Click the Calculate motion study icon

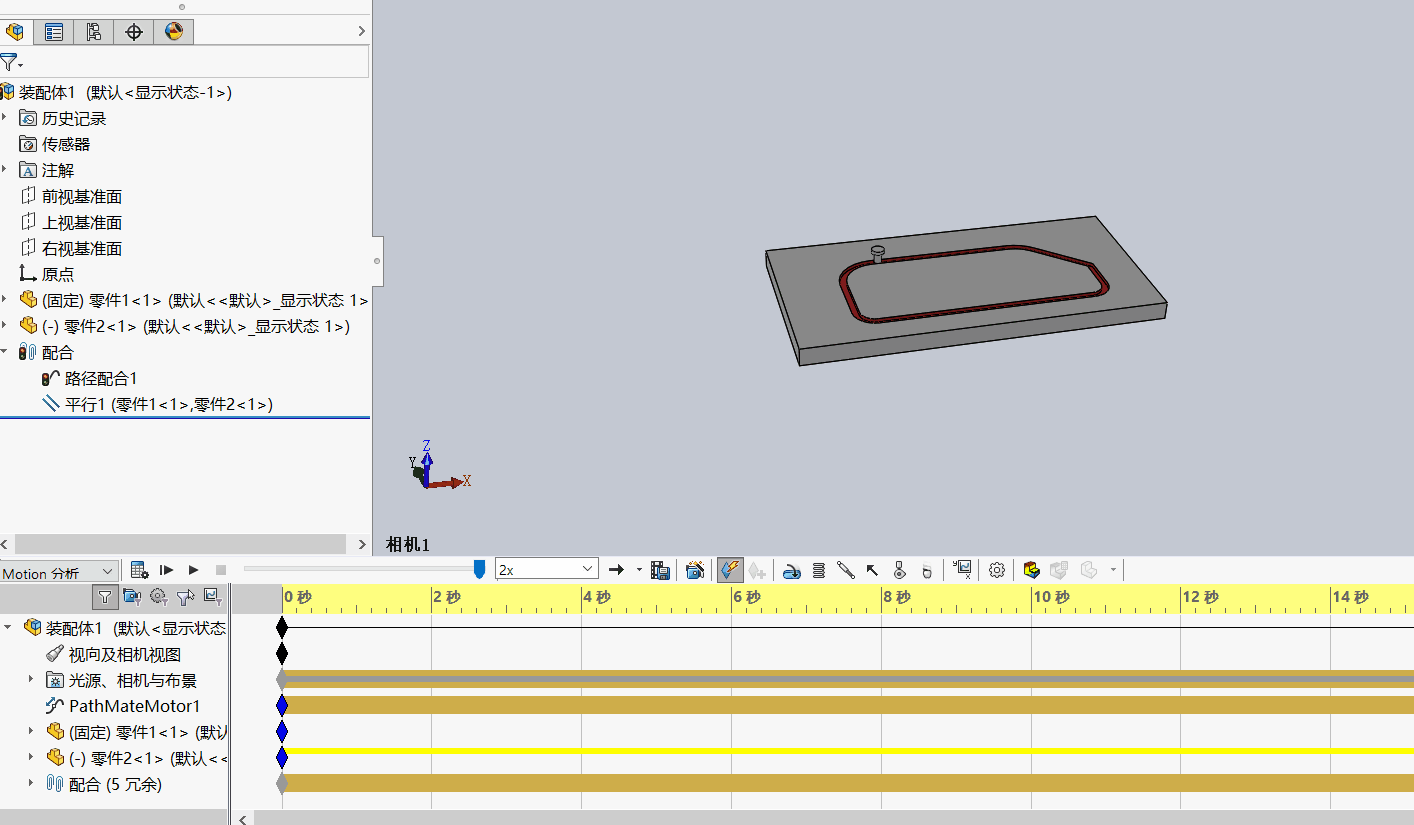click(140, 570)
